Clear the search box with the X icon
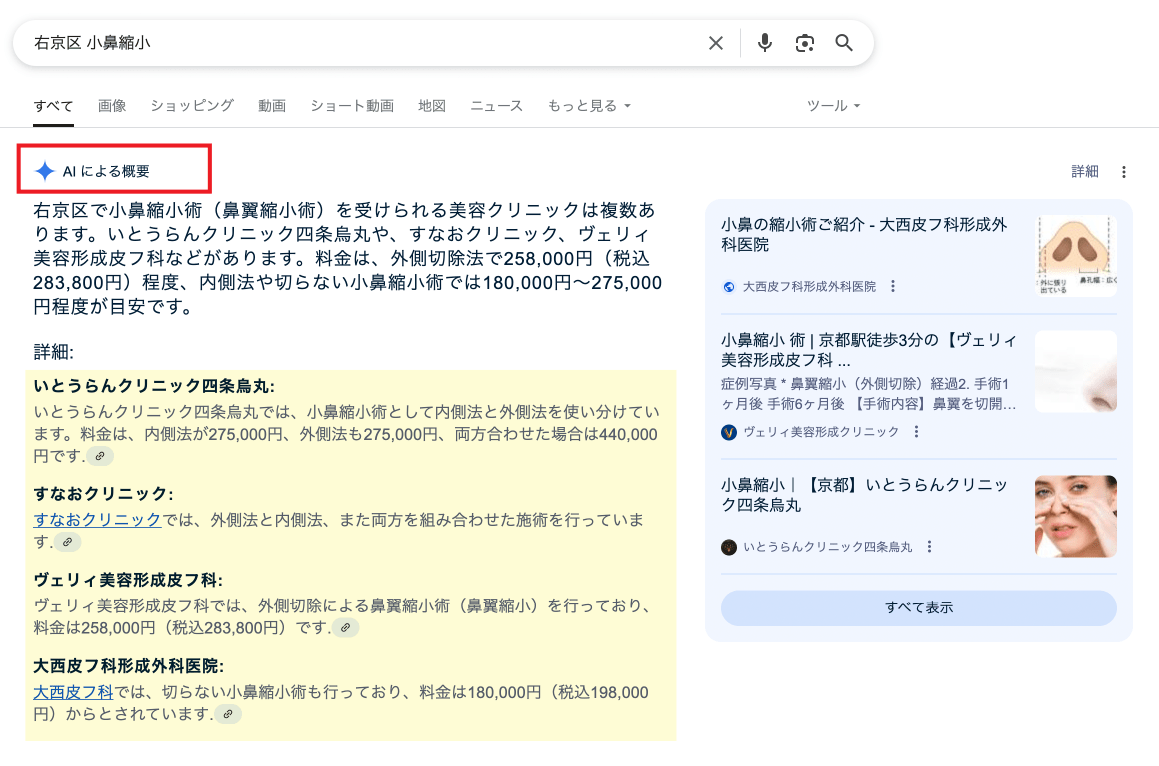This screenshot has width=1159, height=766. point(716,44)
